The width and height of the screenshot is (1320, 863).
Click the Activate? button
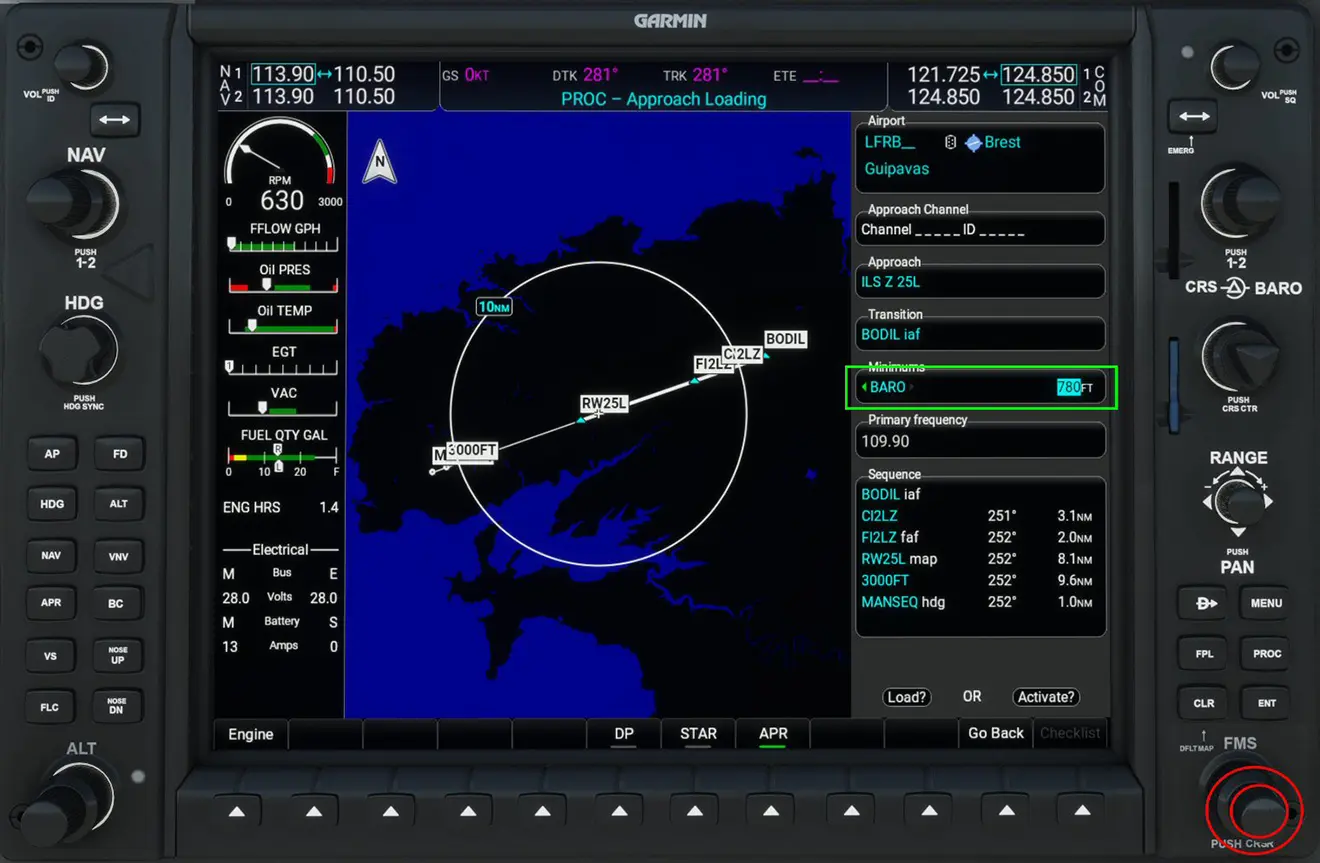(x=1046, y=697)
